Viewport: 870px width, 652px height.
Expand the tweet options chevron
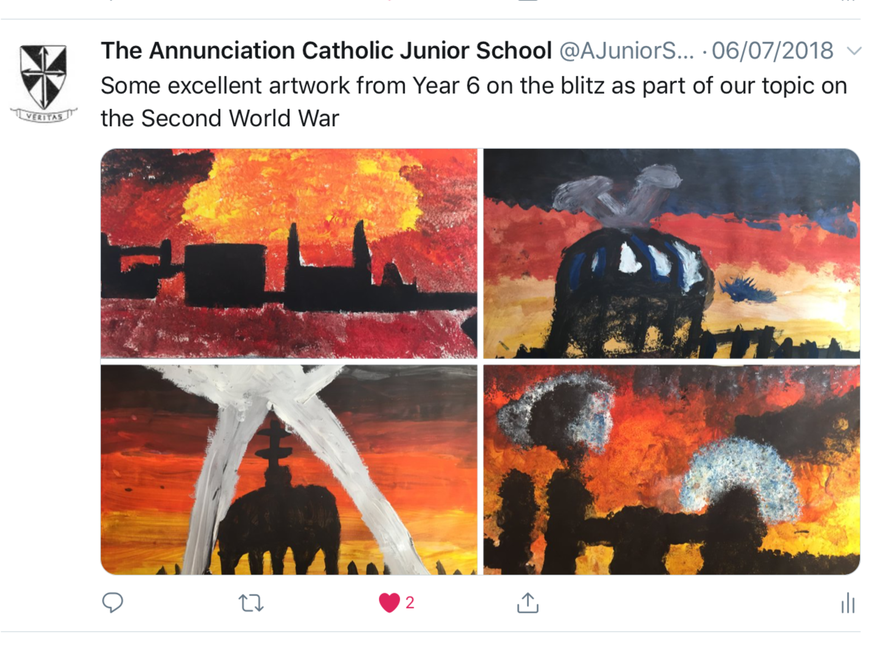click(854, 51)
